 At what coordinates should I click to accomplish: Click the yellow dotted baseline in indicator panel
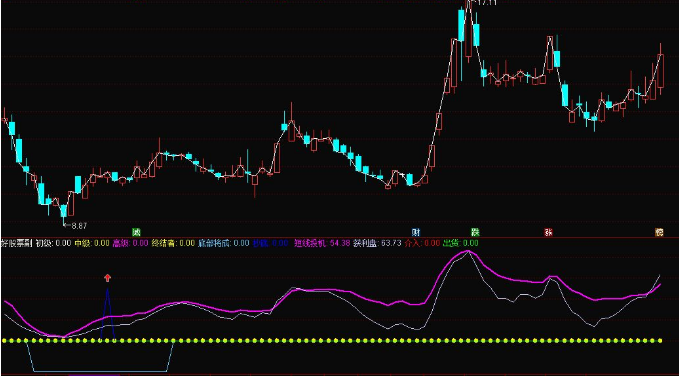[x=331, y=340]
